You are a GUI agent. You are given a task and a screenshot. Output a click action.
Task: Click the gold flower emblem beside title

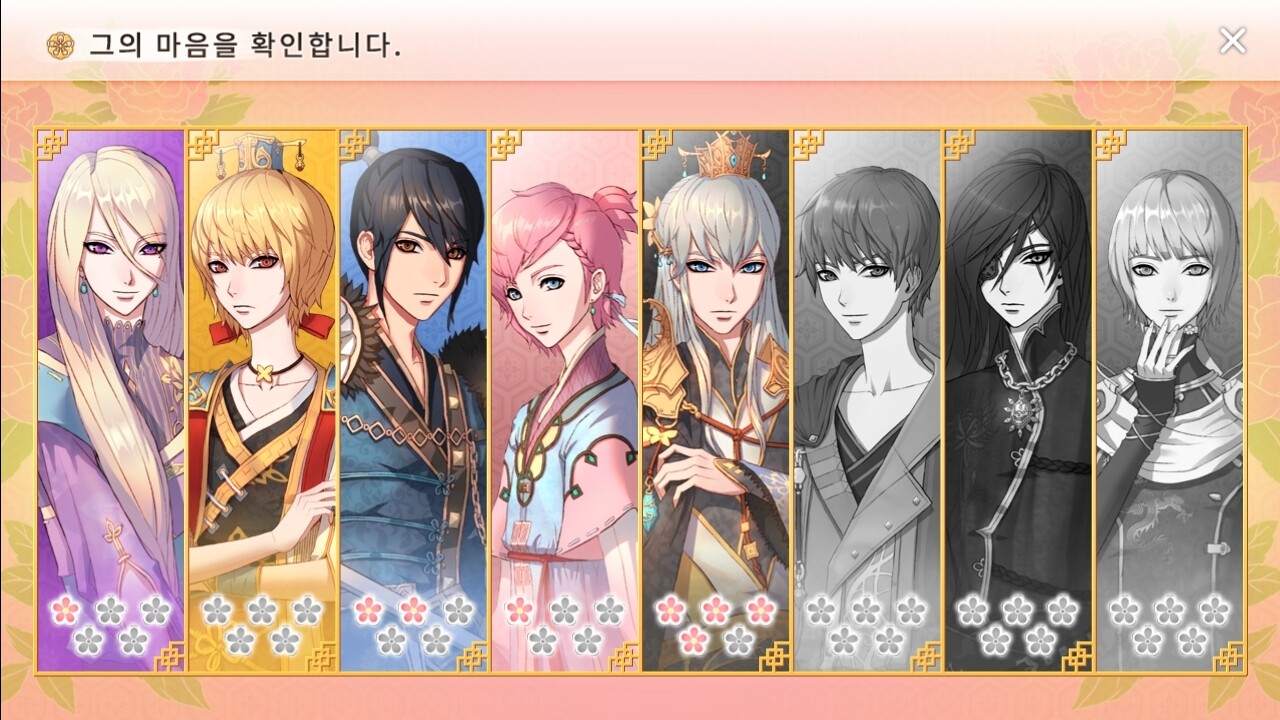coord(61,45)
